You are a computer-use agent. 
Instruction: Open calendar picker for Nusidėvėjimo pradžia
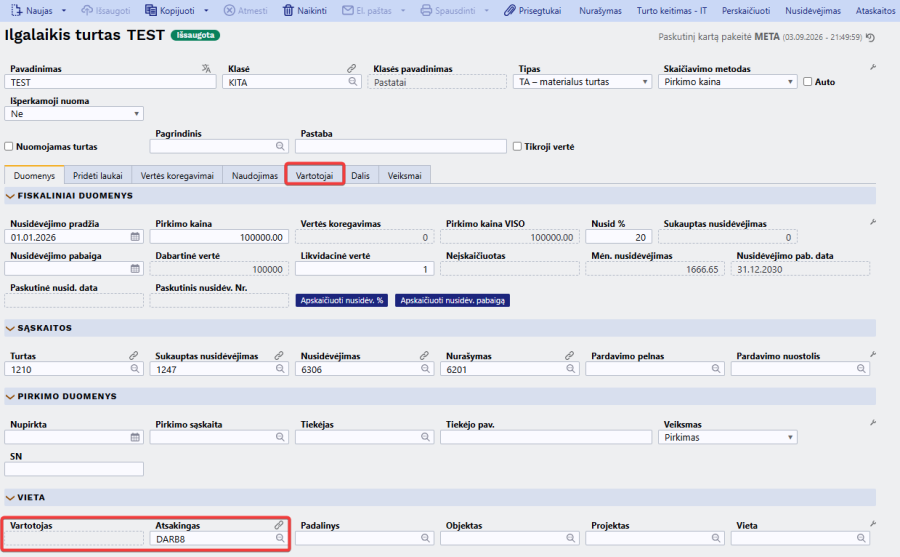135,237
